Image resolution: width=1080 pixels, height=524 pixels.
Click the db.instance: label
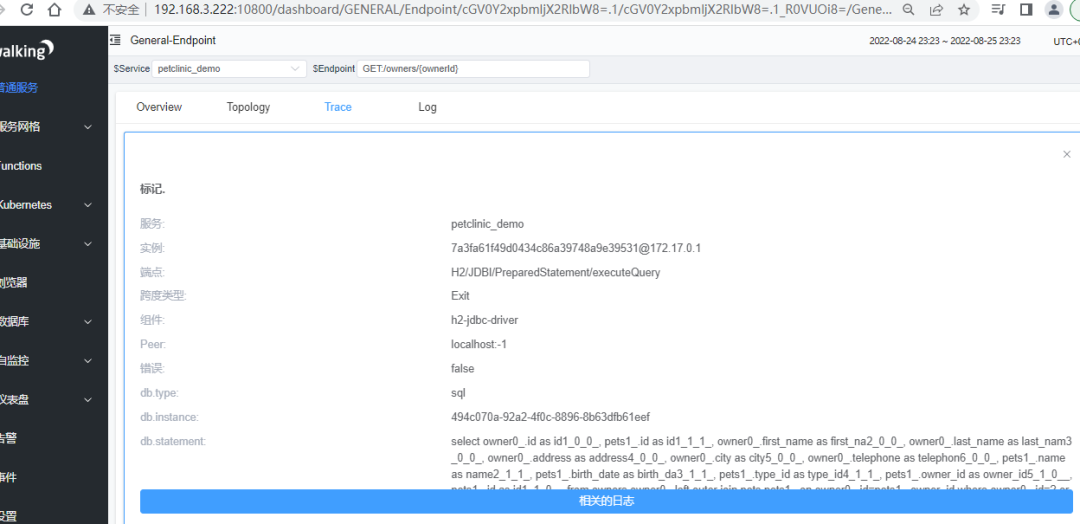coord(169,417)
